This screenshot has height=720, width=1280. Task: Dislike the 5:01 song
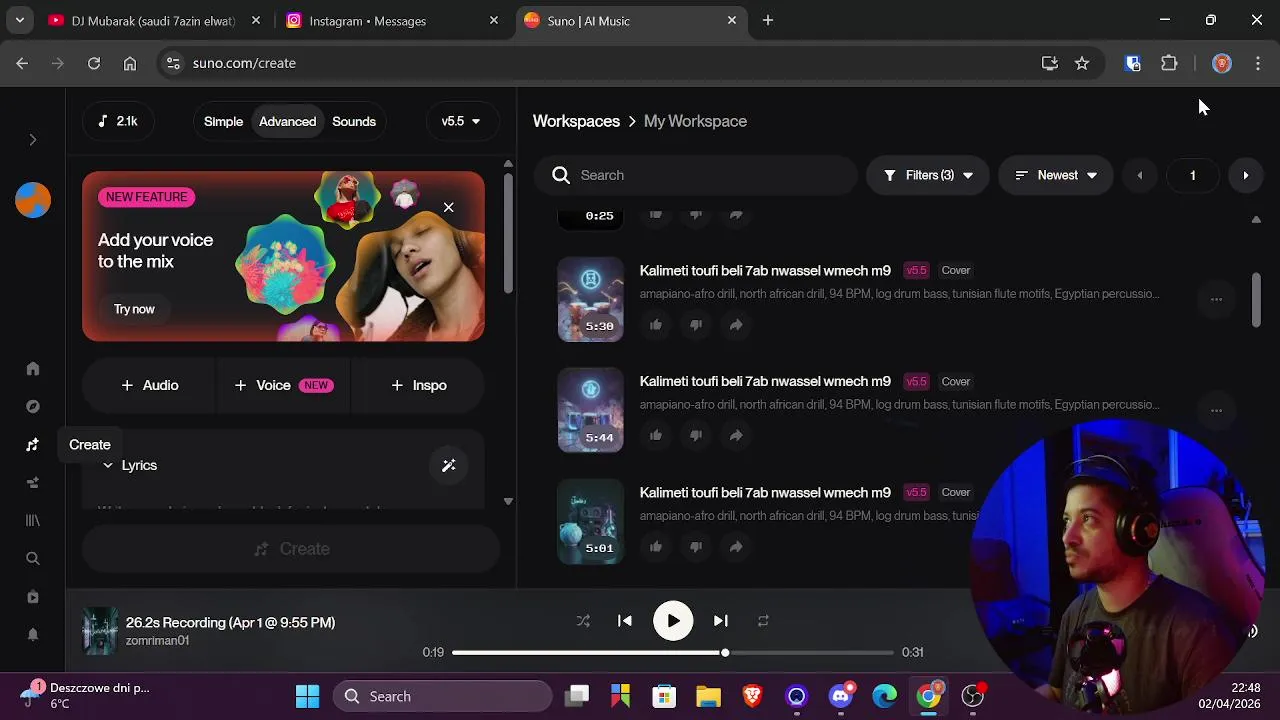[x=696, y=546]
